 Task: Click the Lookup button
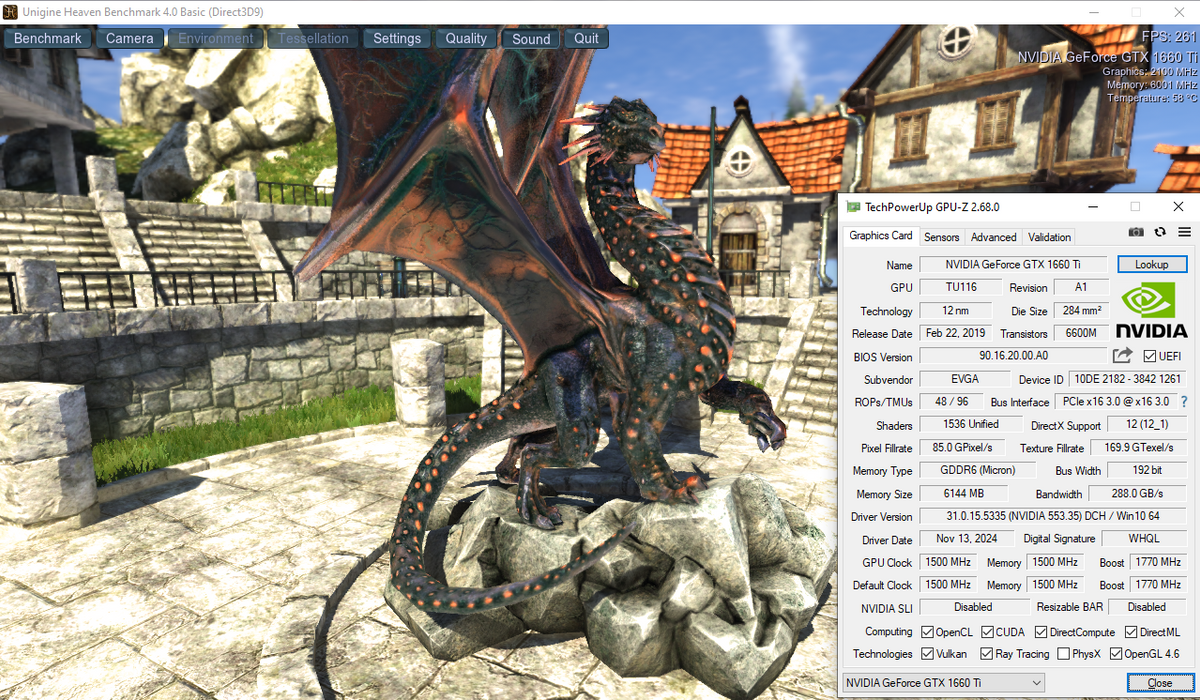click(1151, 264)
